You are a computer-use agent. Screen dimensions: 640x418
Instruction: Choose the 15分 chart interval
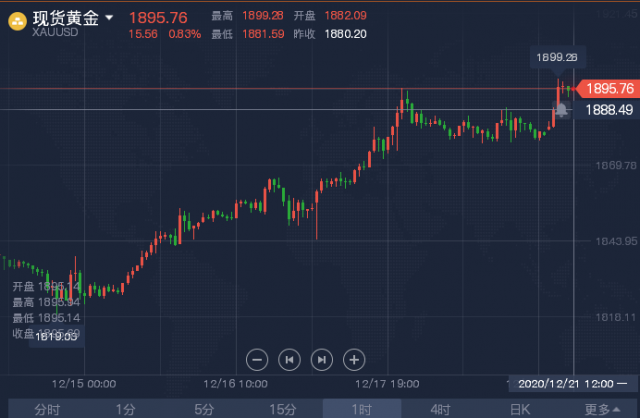283,409
